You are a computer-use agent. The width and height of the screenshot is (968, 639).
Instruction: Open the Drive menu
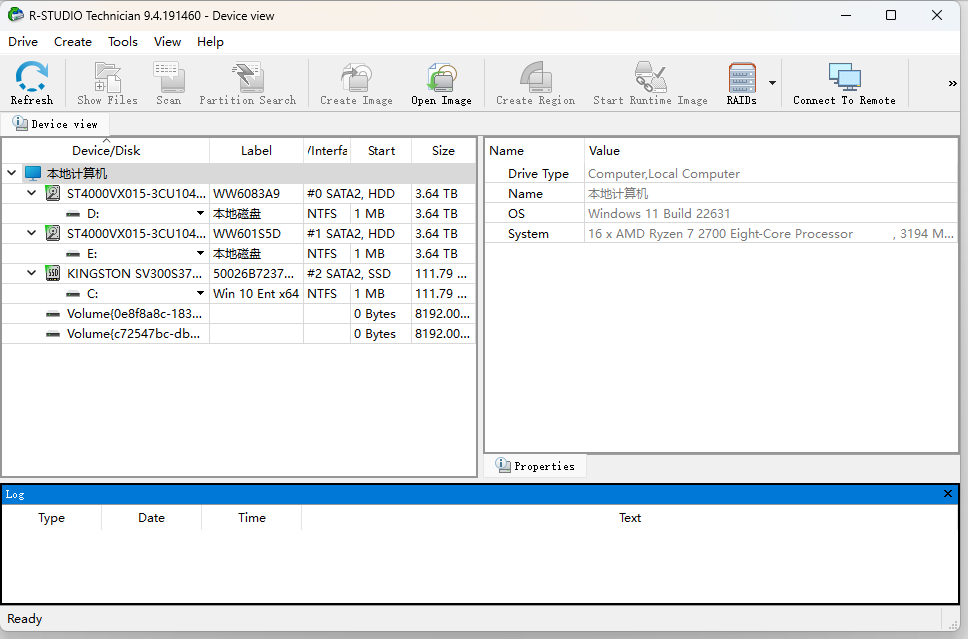point(23,41)
